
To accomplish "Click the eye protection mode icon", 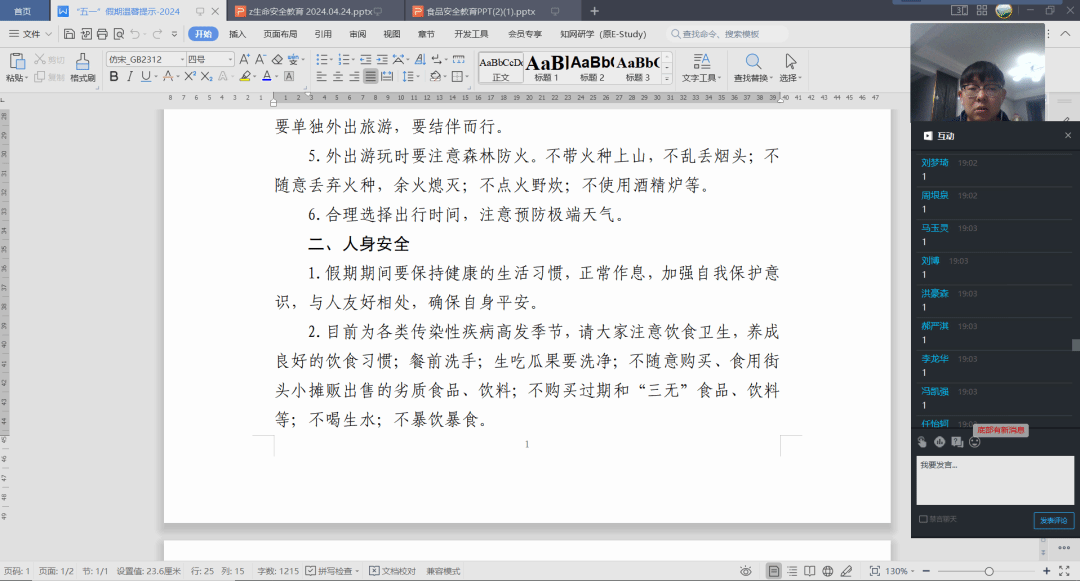I will pyautogui.click(x=745, y=571).
